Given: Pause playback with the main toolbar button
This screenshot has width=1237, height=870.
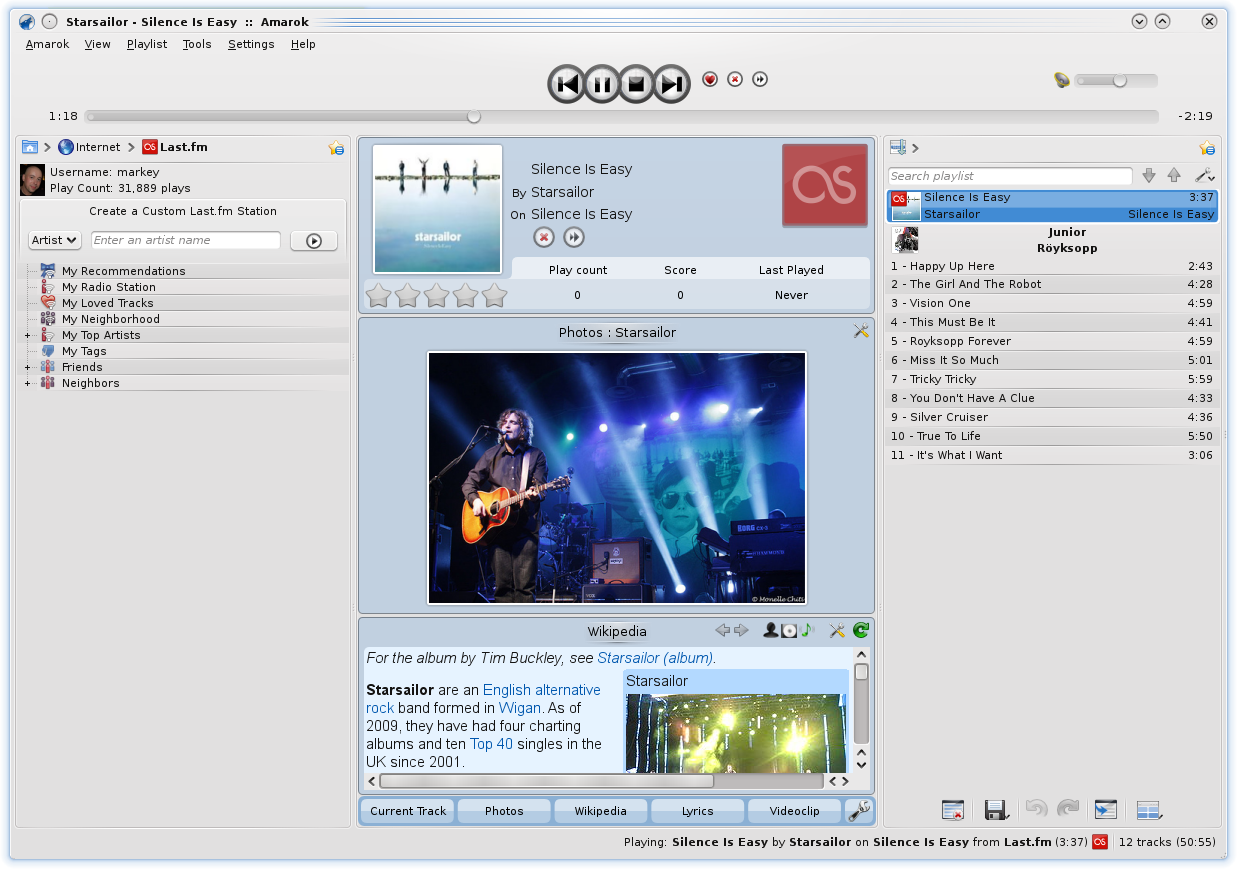Looking at the screenshot, I should point(601,84).
